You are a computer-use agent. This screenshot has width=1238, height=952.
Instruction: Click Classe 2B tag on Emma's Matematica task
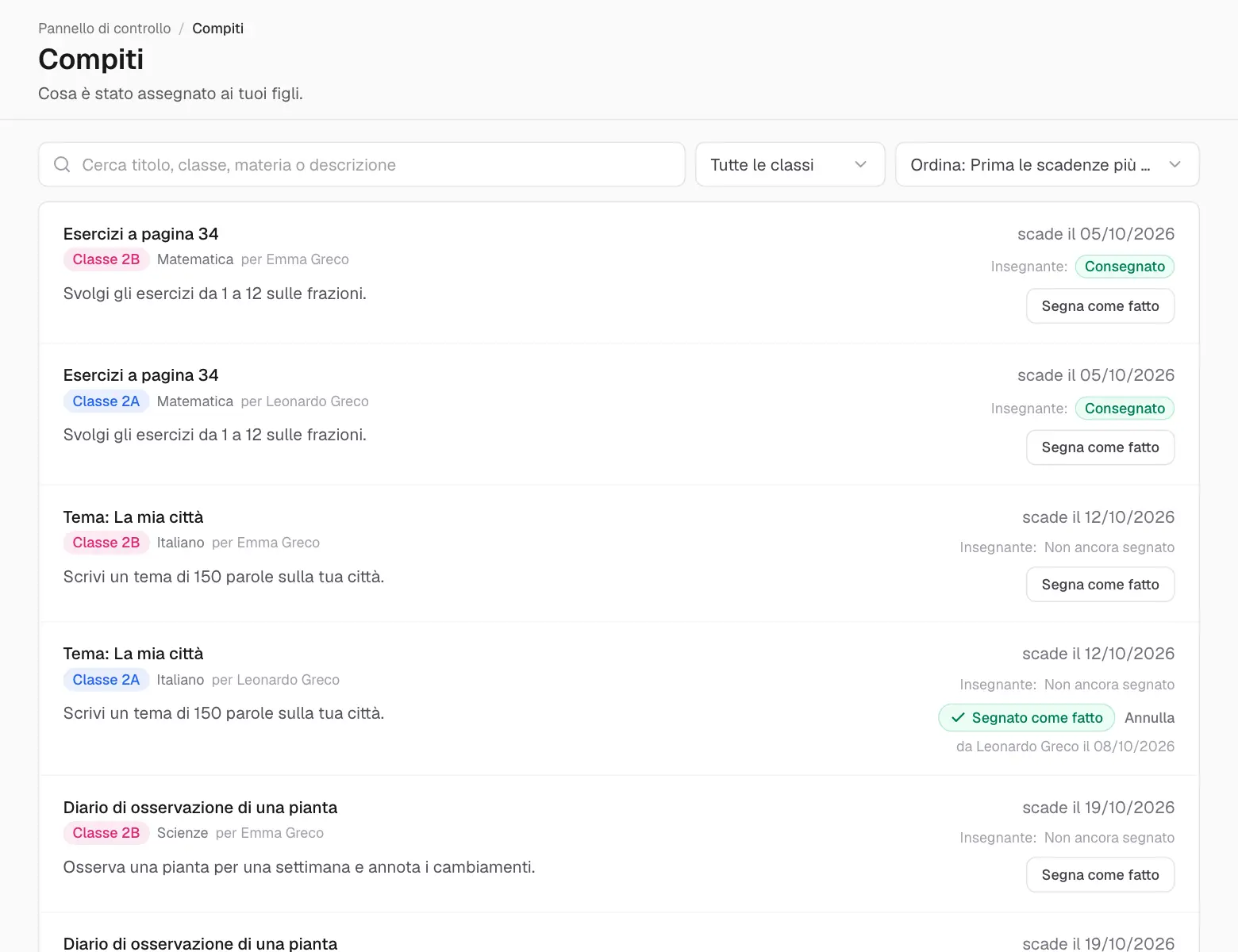pyautogui.click(x=106, y=259)
